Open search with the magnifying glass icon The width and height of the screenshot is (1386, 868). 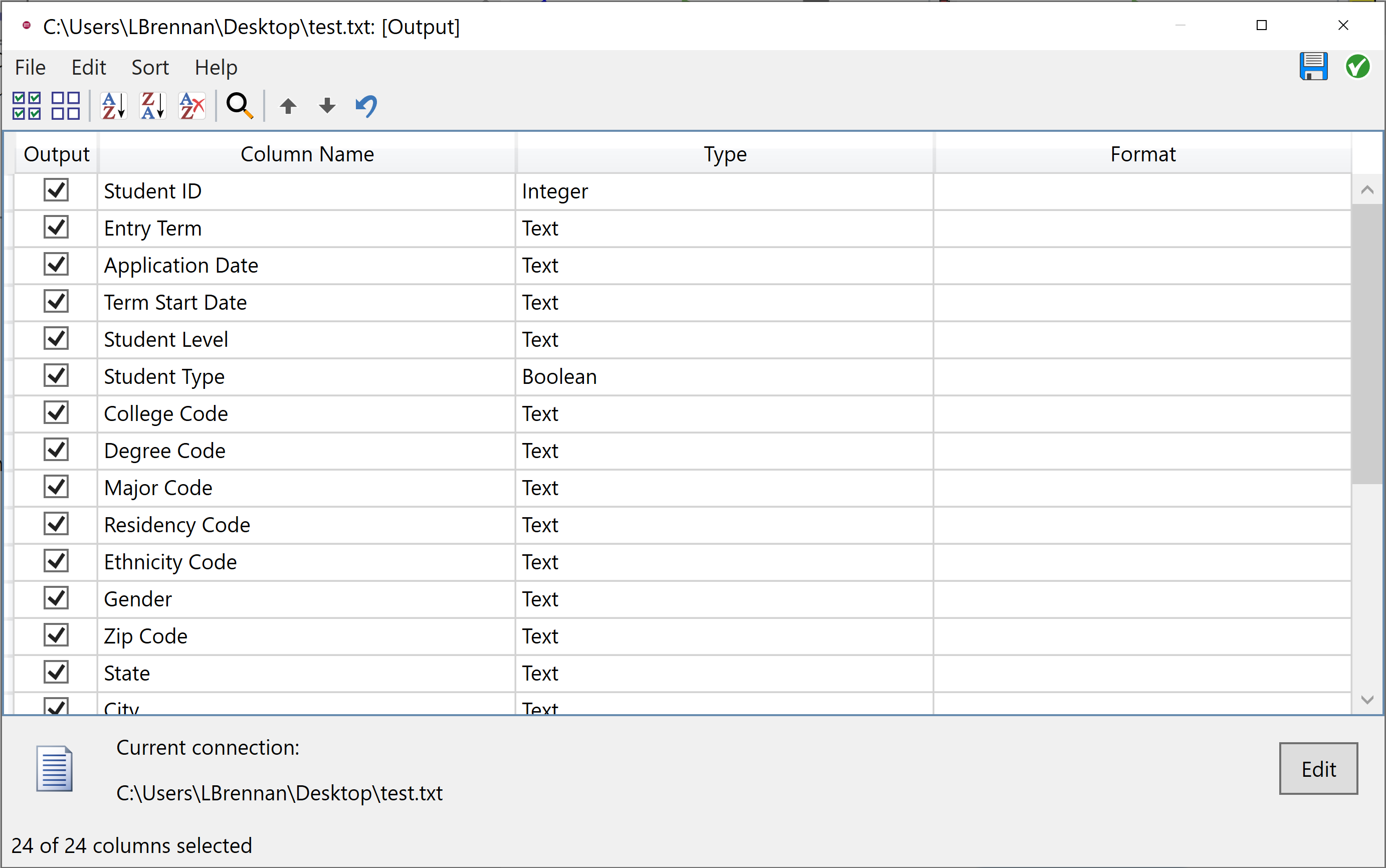[x=240, y=106]
